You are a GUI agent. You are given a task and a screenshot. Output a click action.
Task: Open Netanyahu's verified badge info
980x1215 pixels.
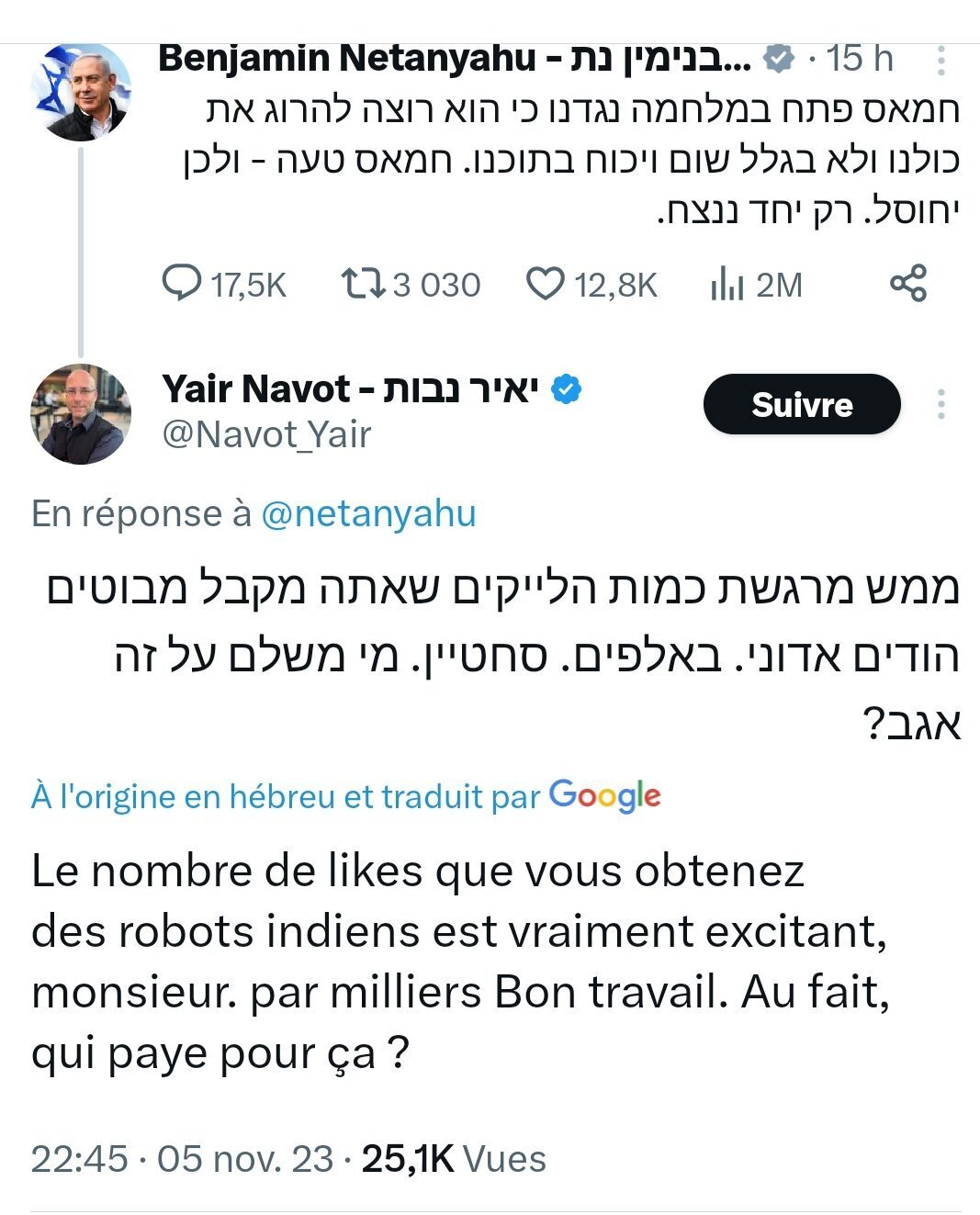point(779,60)
